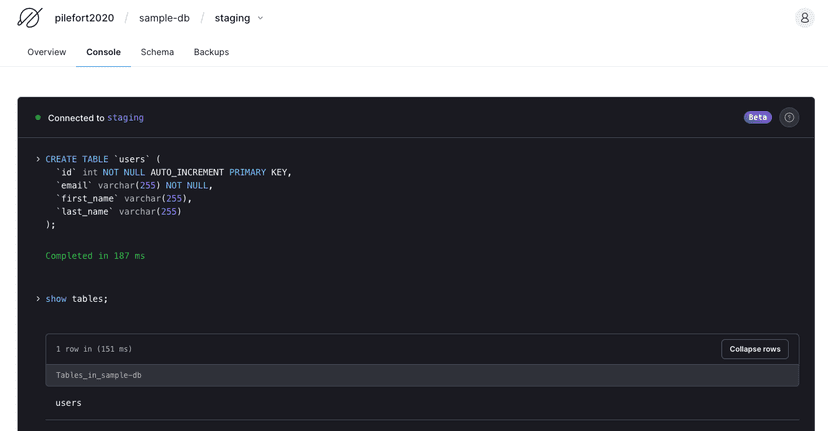828x431 pixels.
Task: Click the prompt arrow before CREATE TABLE
Action: (x=38, y=159)
